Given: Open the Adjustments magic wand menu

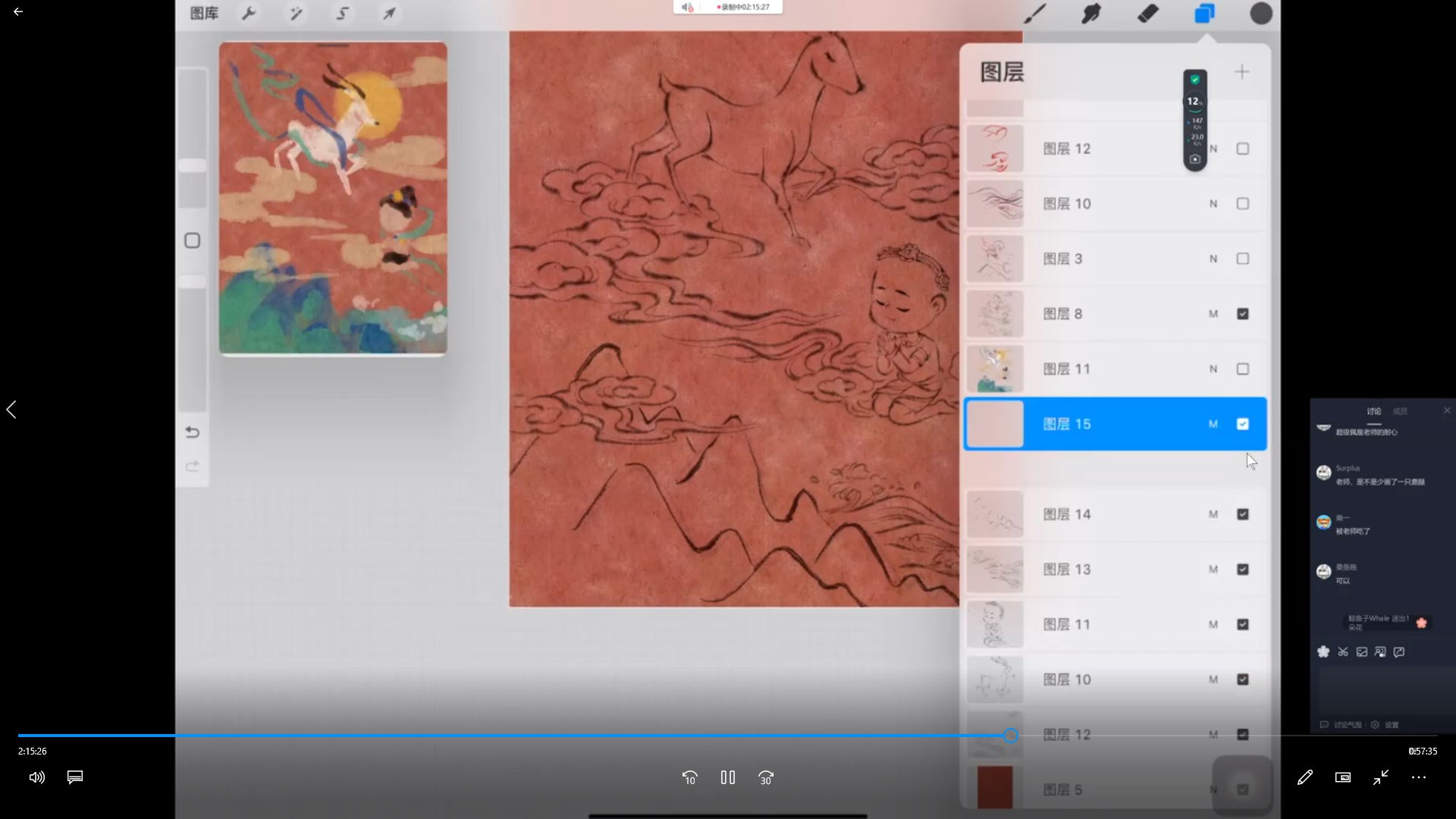Looking at the screenshot, I should pyautogui.click(x=296, y=14).
